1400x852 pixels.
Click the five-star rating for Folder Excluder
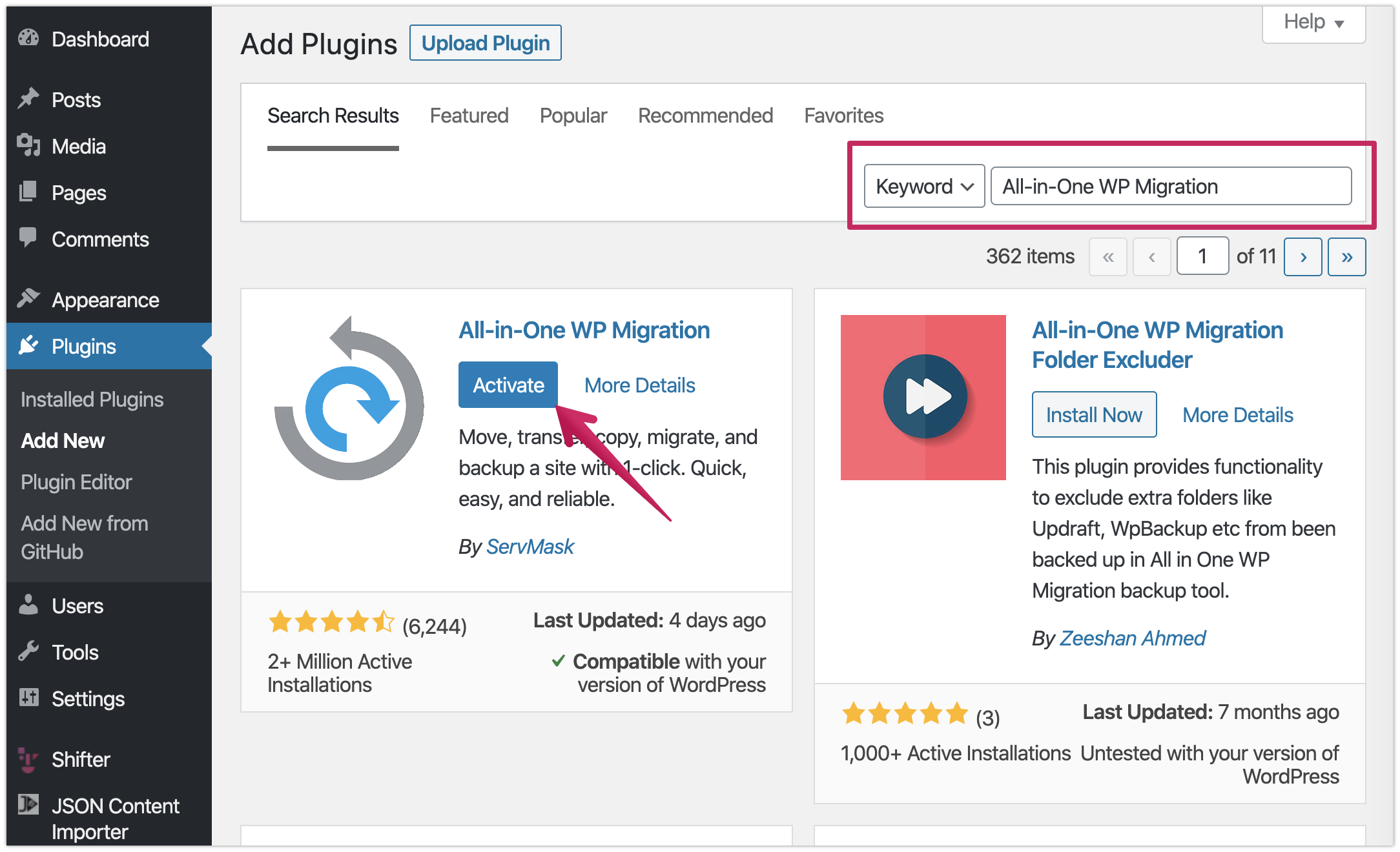(905, 713)
